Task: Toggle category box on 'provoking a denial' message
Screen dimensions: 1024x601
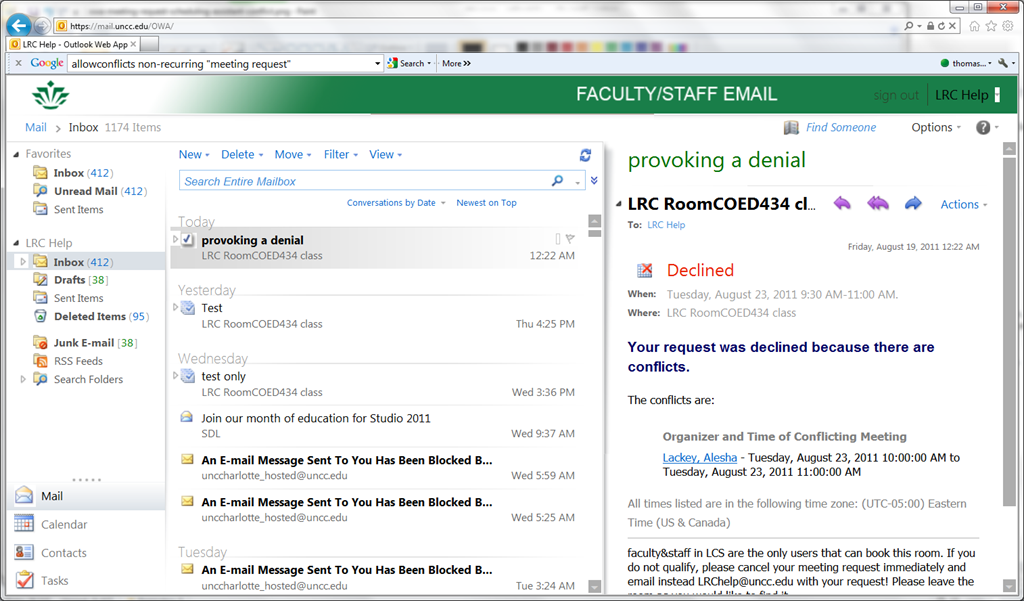Action: coord(558,239)
